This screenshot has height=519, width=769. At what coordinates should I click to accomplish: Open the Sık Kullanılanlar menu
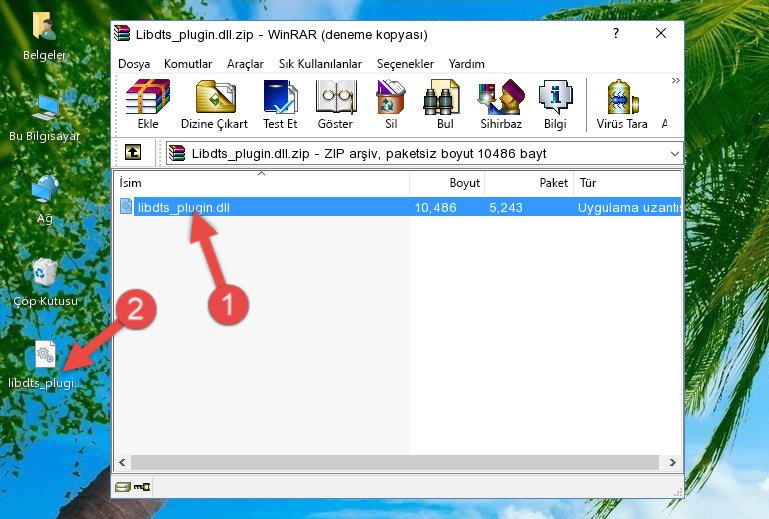(x=320, y=64)
